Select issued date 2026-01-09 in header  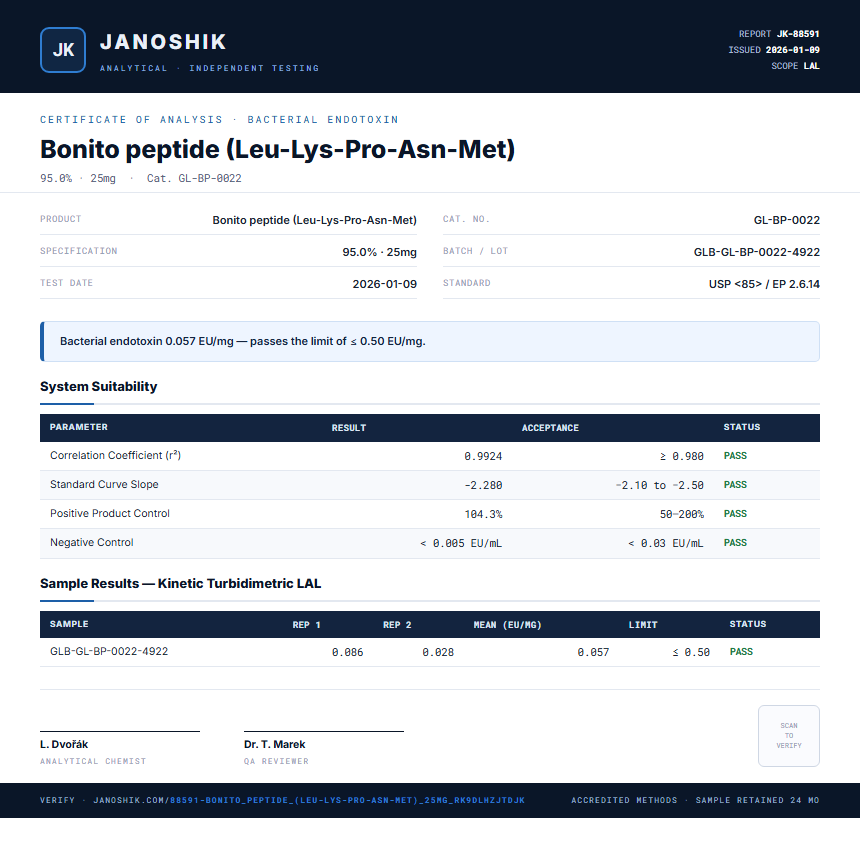click(793, 50)
